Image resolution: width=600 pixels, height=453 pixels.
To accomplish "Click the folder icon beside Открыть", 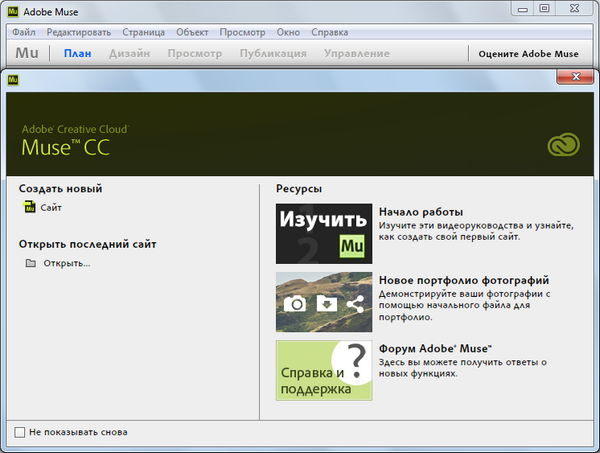I will (x=30, y=263).
